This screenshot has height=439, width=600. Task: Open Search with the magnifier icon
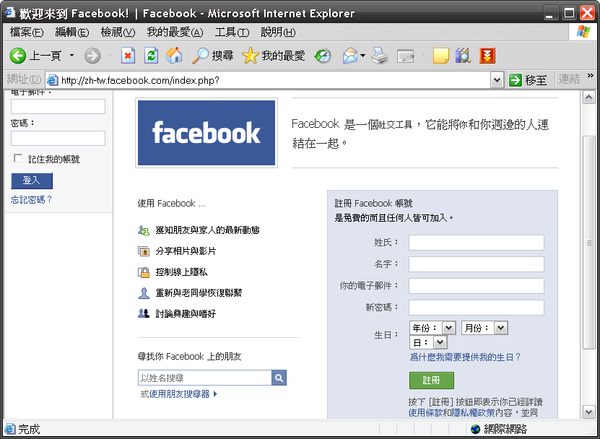(x=200, y=56)
